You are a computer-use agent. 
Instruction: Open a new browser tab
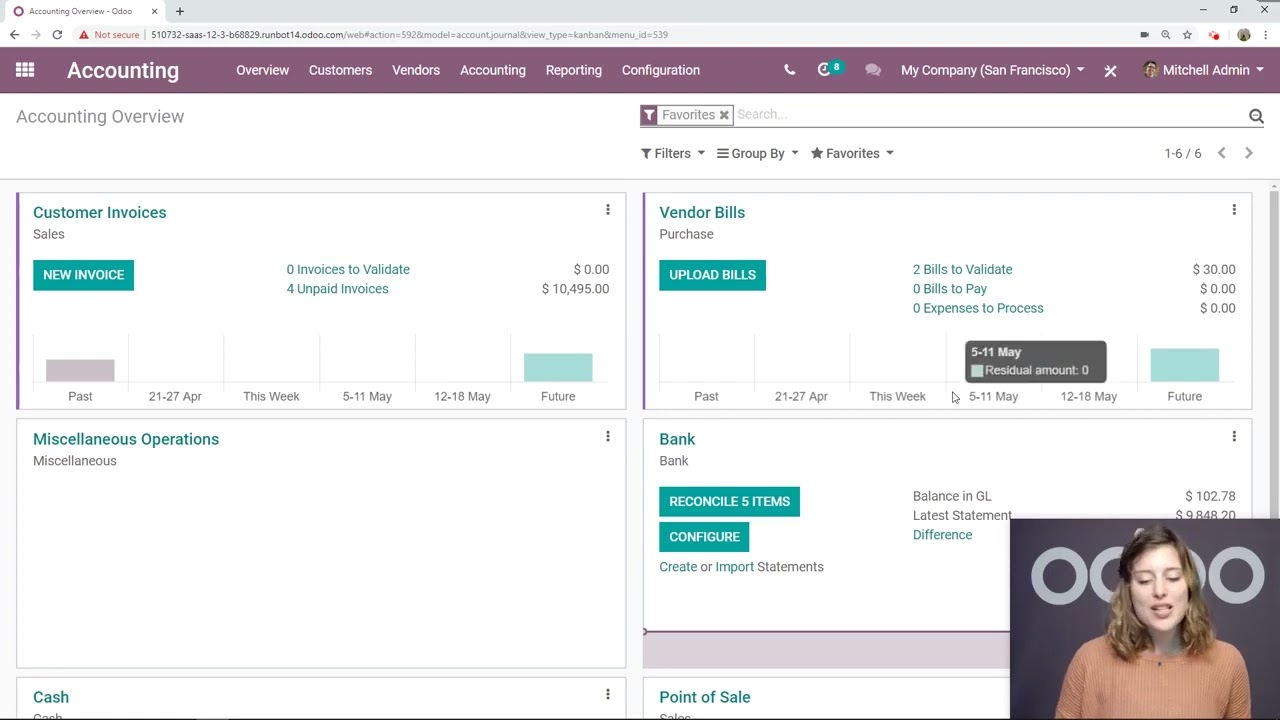(180, 11)
